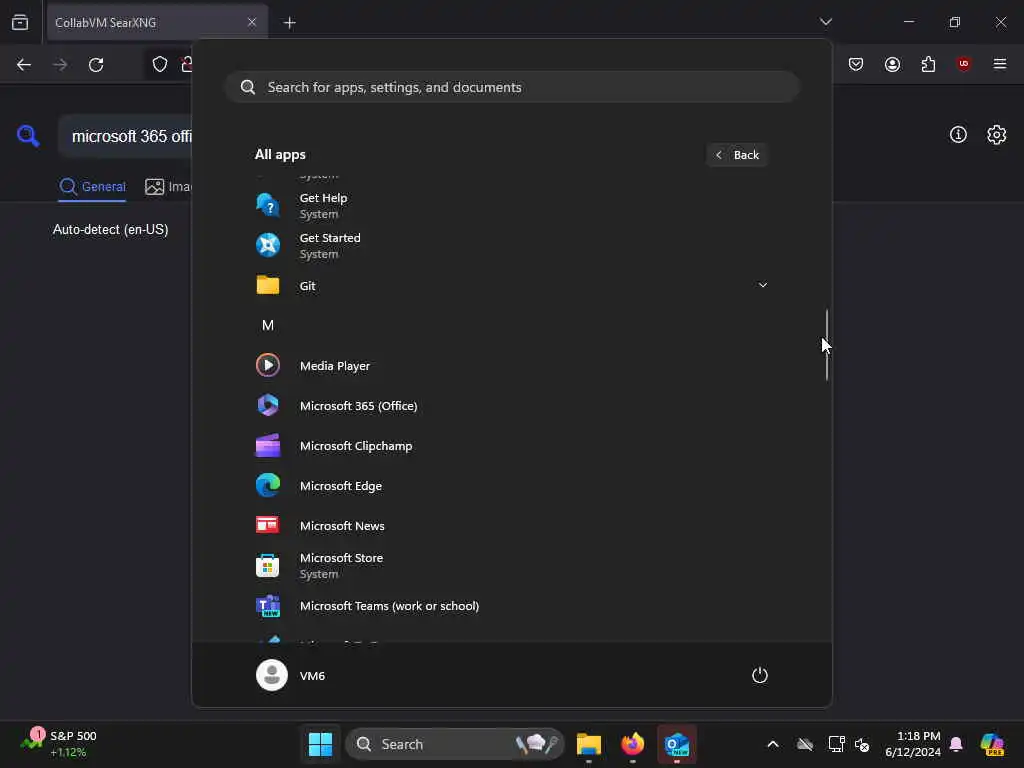The height and width of the screenshot is (768, 1024).
Task: Open Outlook (new) from taskbar
Action: coord(677,744)
